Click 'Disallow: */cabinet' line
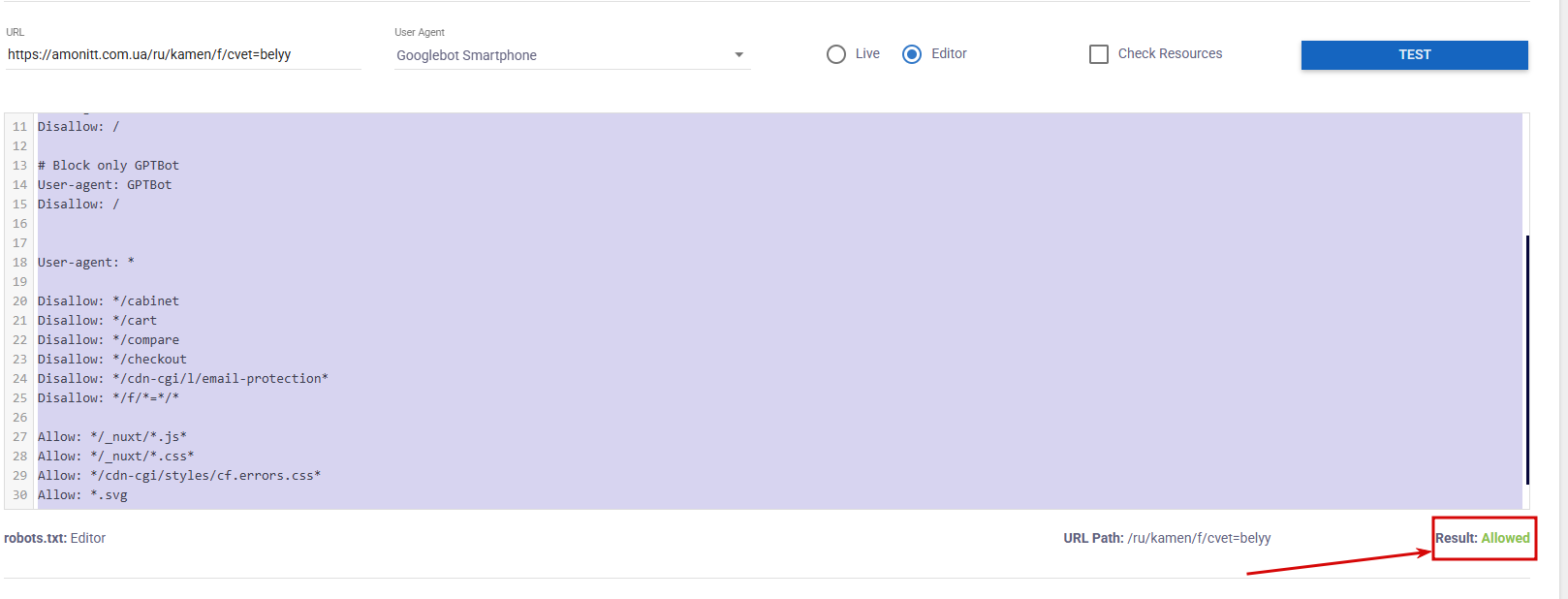The width and height of the screenshot is (1568, 599). click(x=109, y=300)
